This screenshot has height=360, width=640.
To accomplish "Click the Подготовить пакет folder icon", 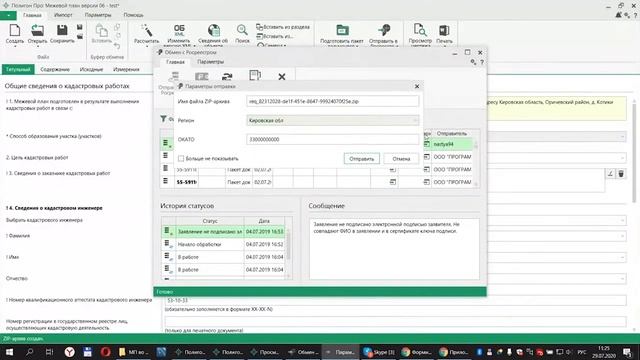I will pyautogui.click(x=342, y=31).
